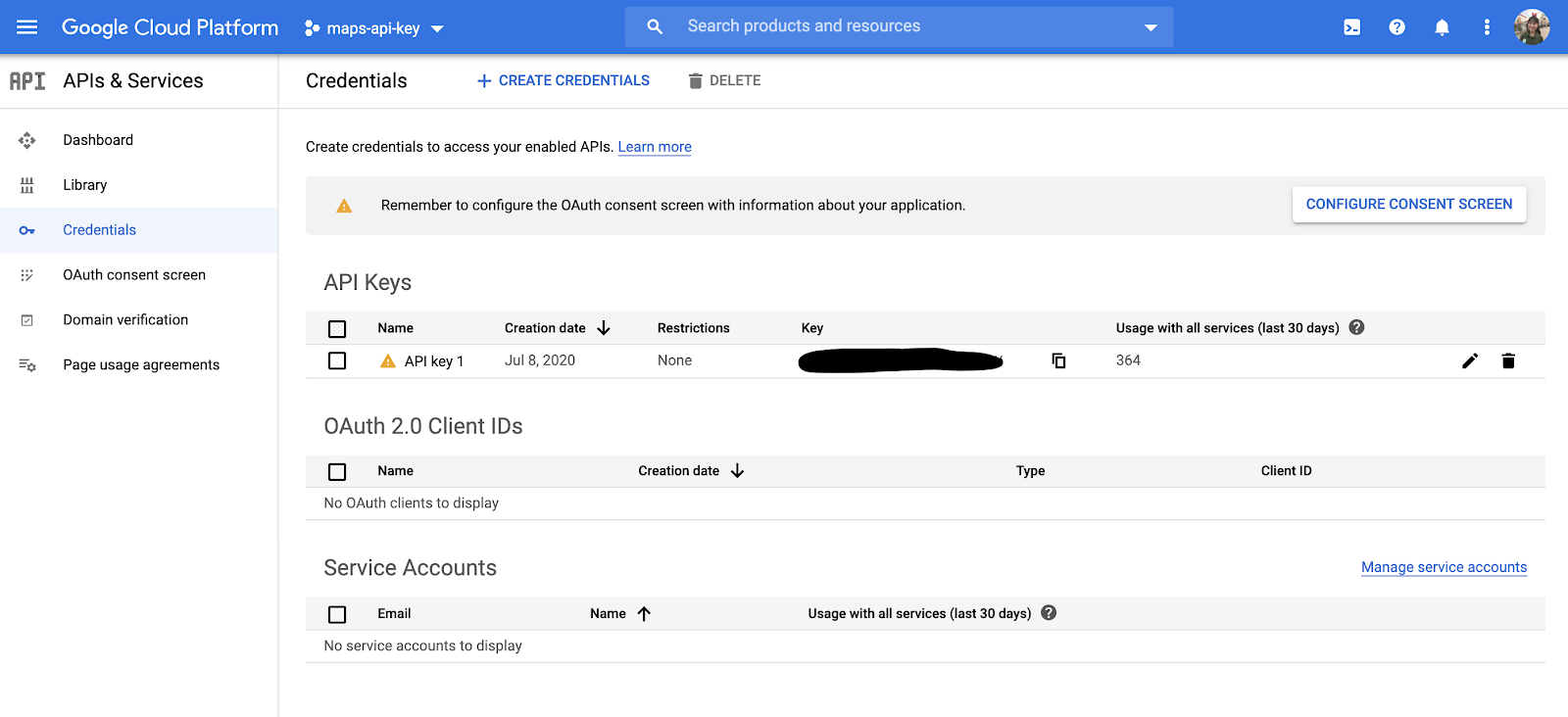Click the usage value 364
1568x717 pixels.
(x=1128, y=360)
